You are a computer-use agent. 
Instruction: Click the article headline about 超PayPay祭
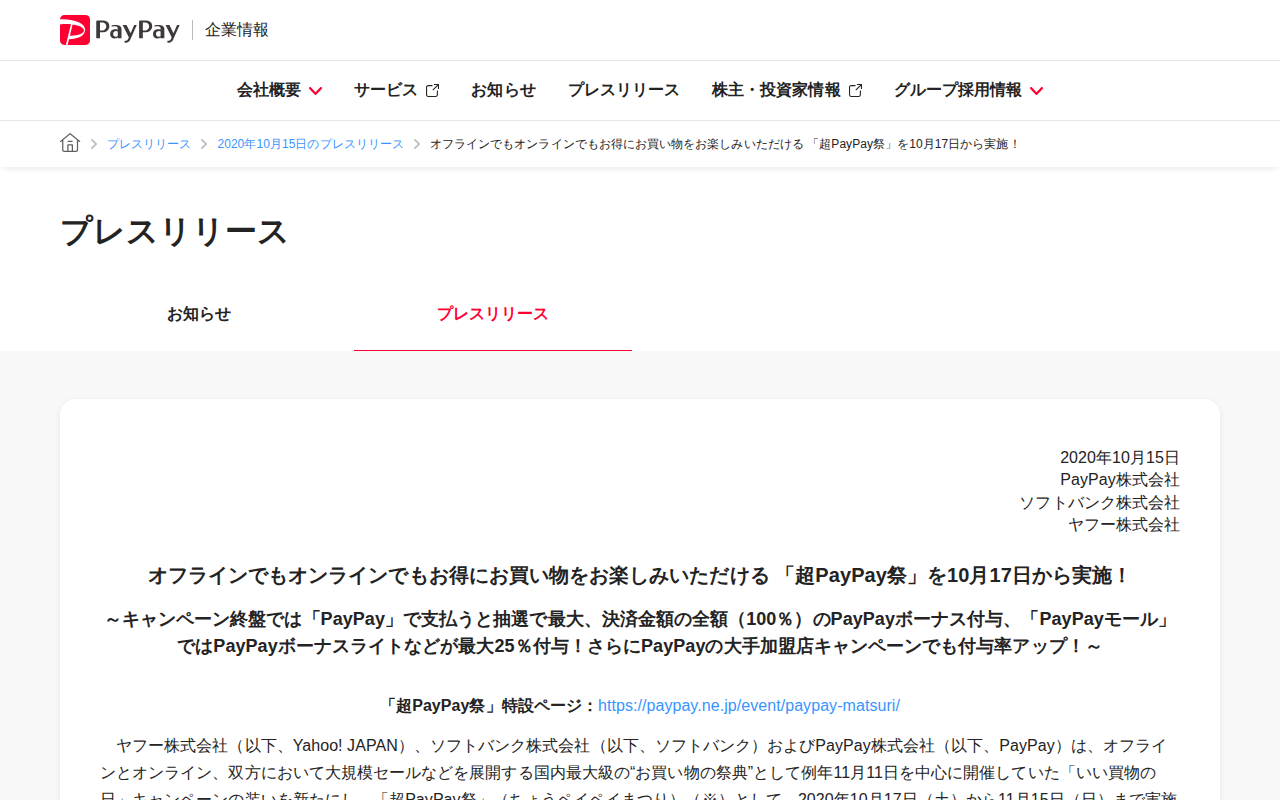tap(640, 576)
